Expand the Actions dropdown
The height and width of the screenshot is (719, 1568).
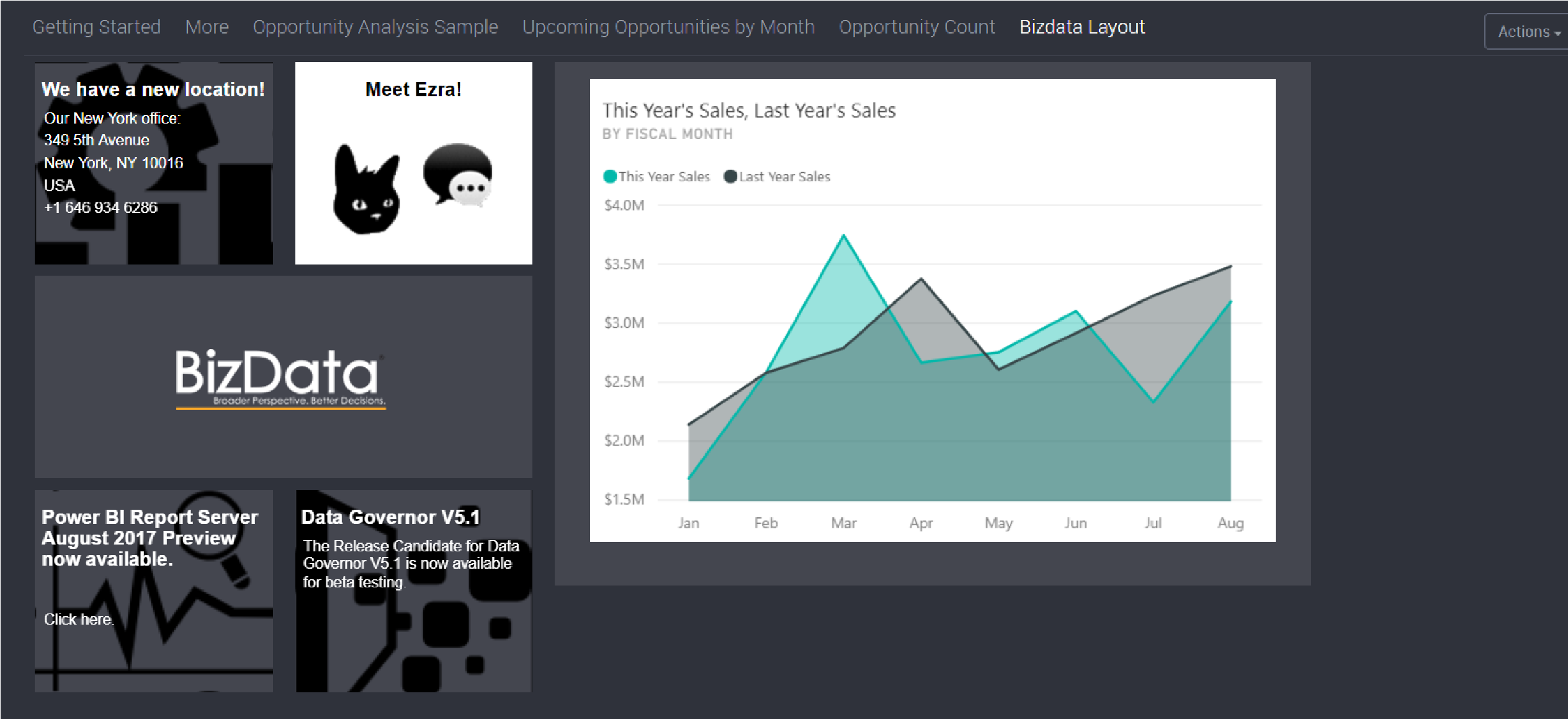[x=1528, y=32]
